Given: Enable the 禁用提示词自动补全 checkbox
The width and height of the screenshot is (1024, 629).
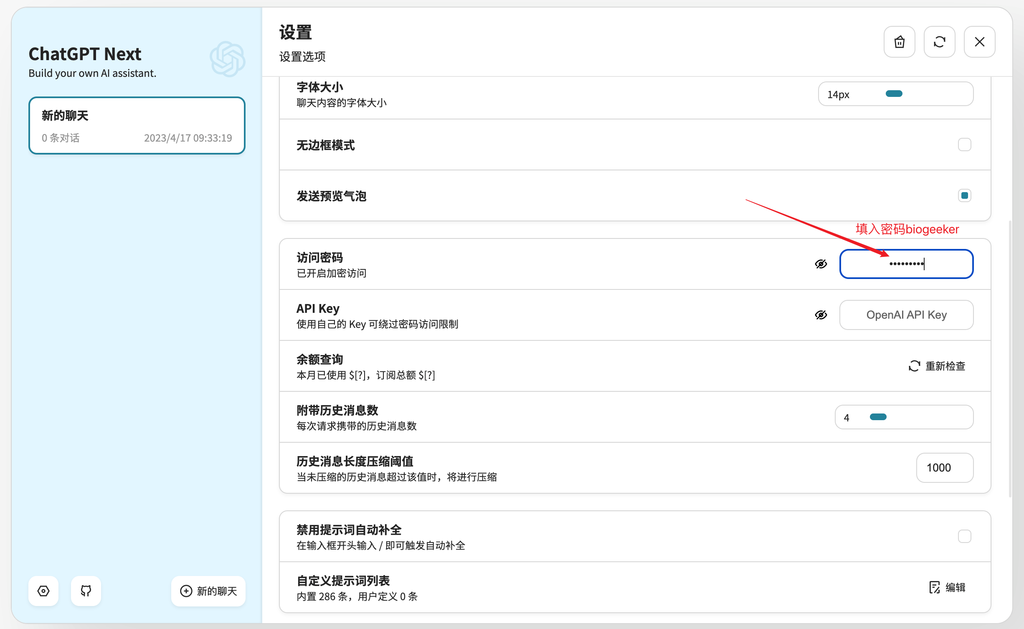Looking at the screenshot, I should tap(964, 536).
